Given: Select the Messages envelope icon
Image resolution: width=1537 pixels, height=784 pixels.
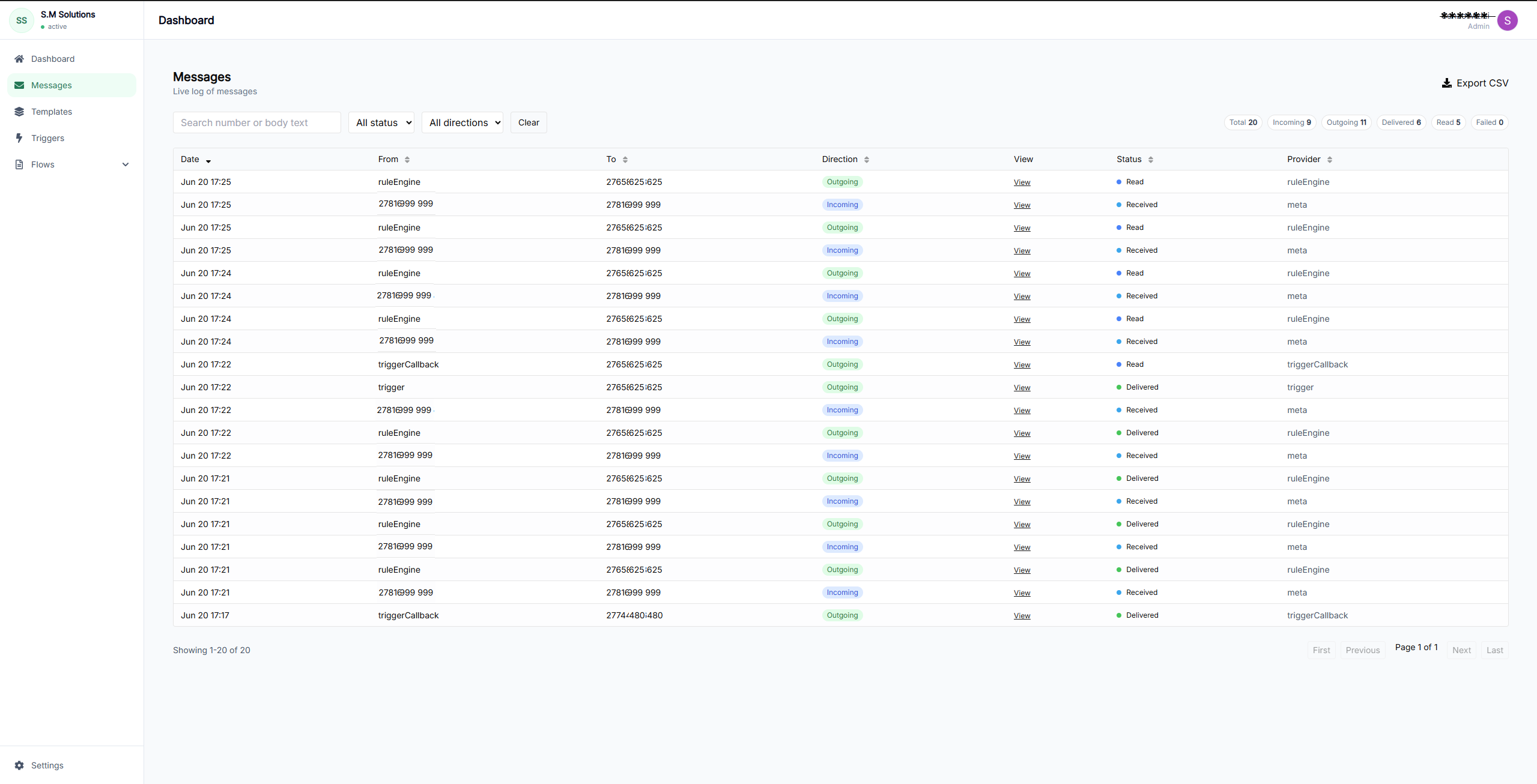Looking at the screenshot, I should point(19,85).
